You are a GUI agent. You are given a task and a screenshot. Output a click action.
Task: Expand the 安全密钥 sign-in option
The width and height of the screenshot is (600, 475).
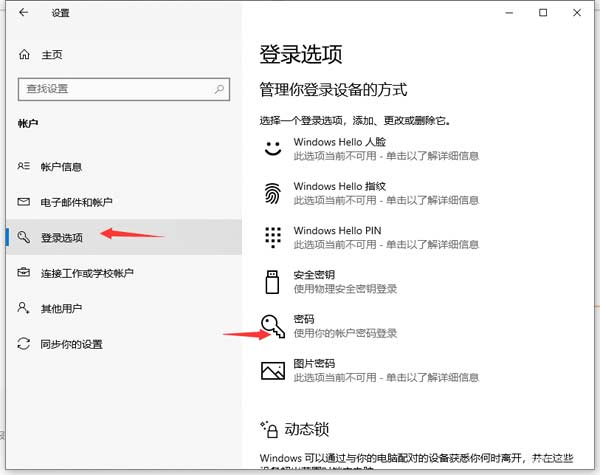330,282
